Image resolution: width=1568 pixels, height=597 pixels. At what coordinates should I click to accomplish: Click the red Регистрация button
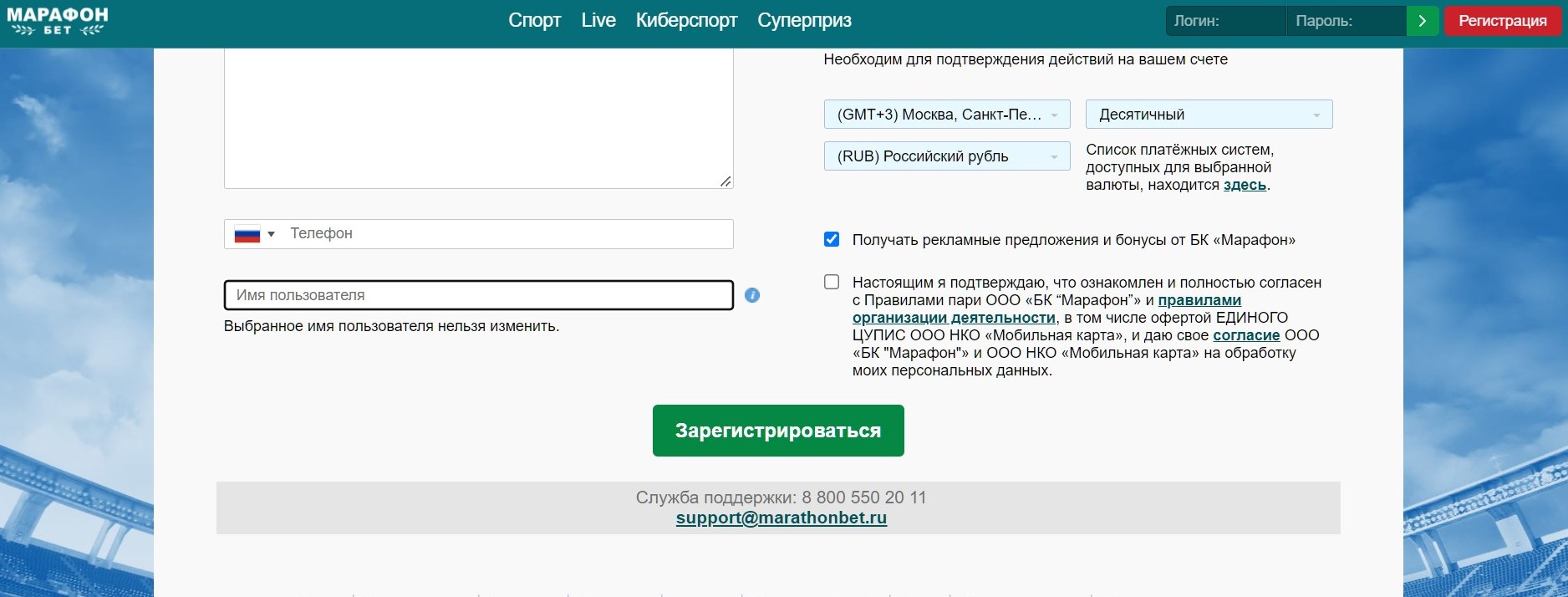(1503, 21)
